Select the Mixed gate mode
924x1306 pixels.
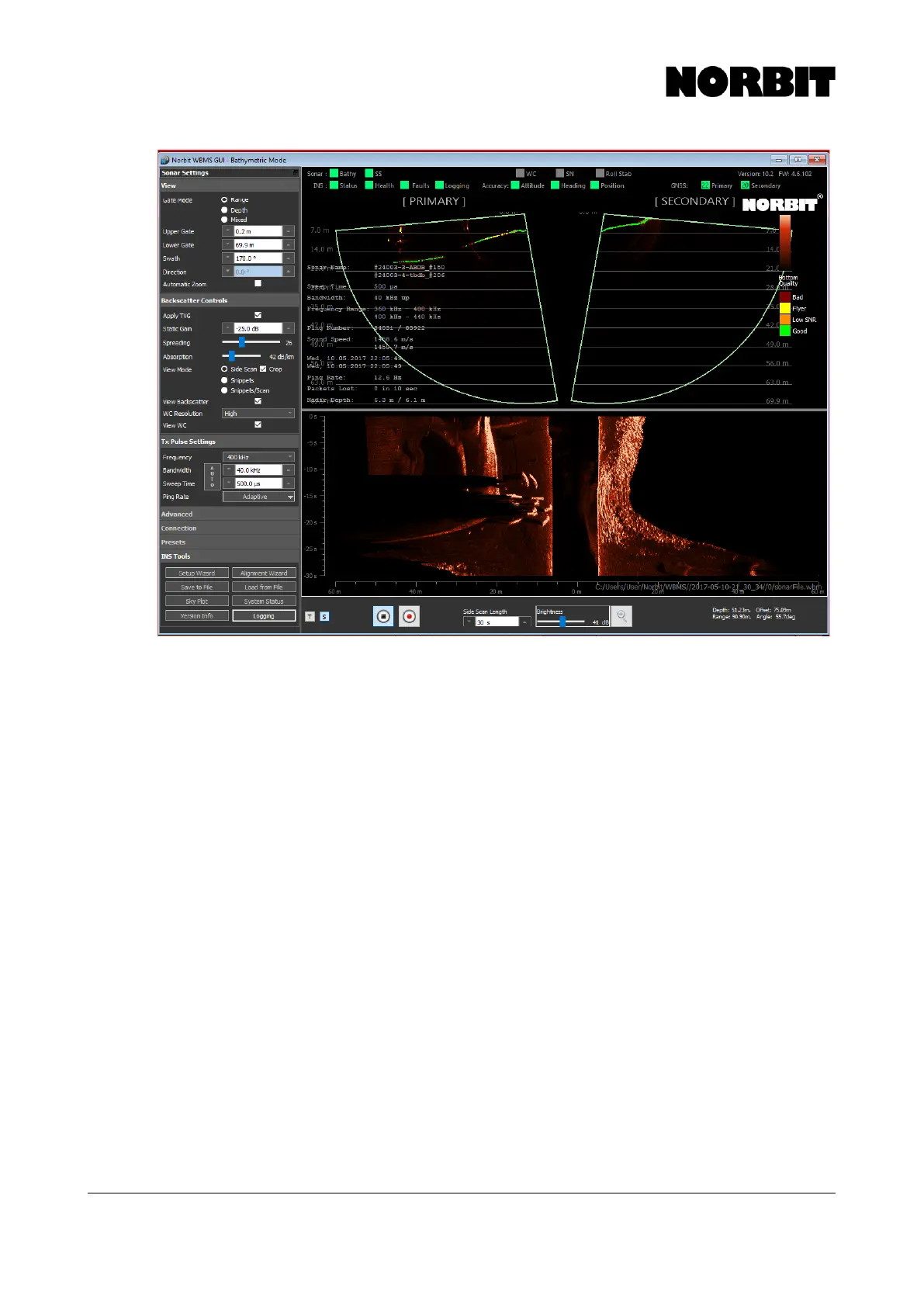pos(224,220)
